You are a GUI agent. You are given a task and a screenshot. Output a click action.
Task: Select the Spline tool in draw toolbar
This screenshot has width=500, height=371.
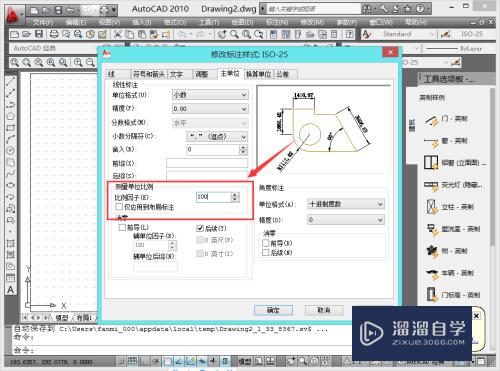pos(11,174)
